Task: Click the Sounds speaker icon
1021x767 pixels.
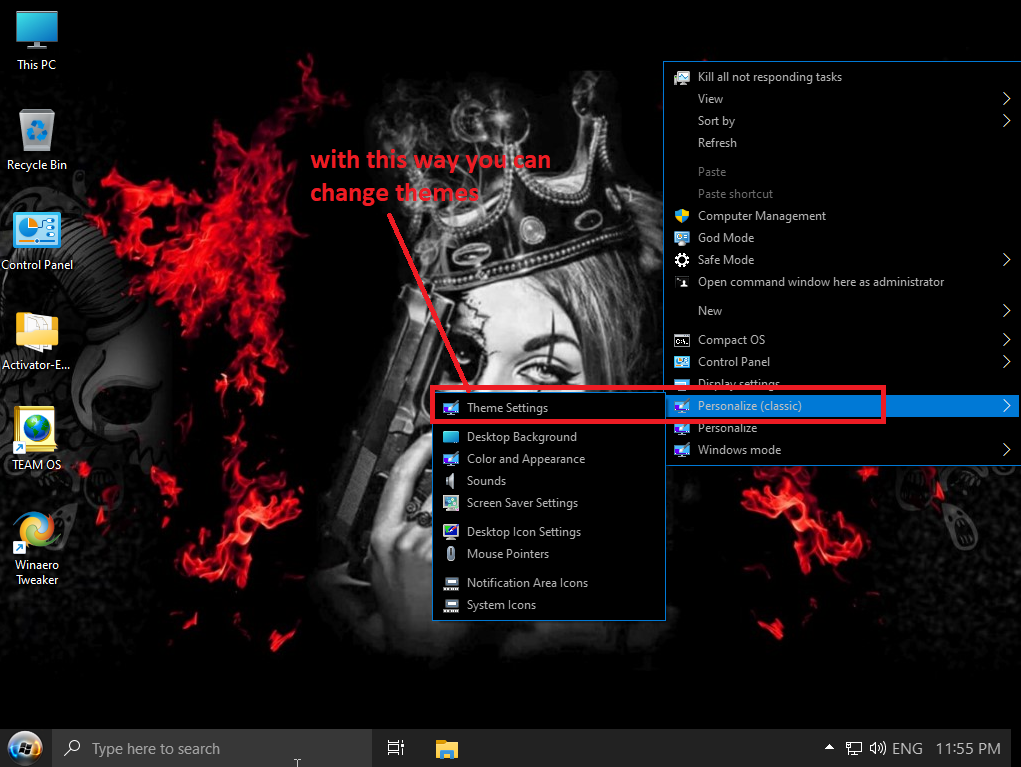Action: [450, 481]
